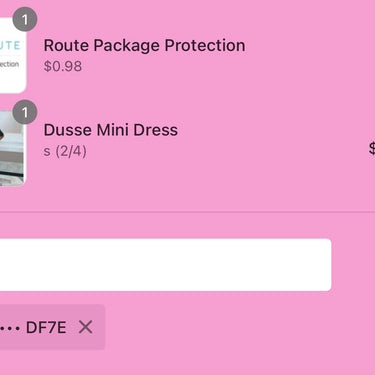
Task: Select the applied DF7E code tag
Action: 52,327
